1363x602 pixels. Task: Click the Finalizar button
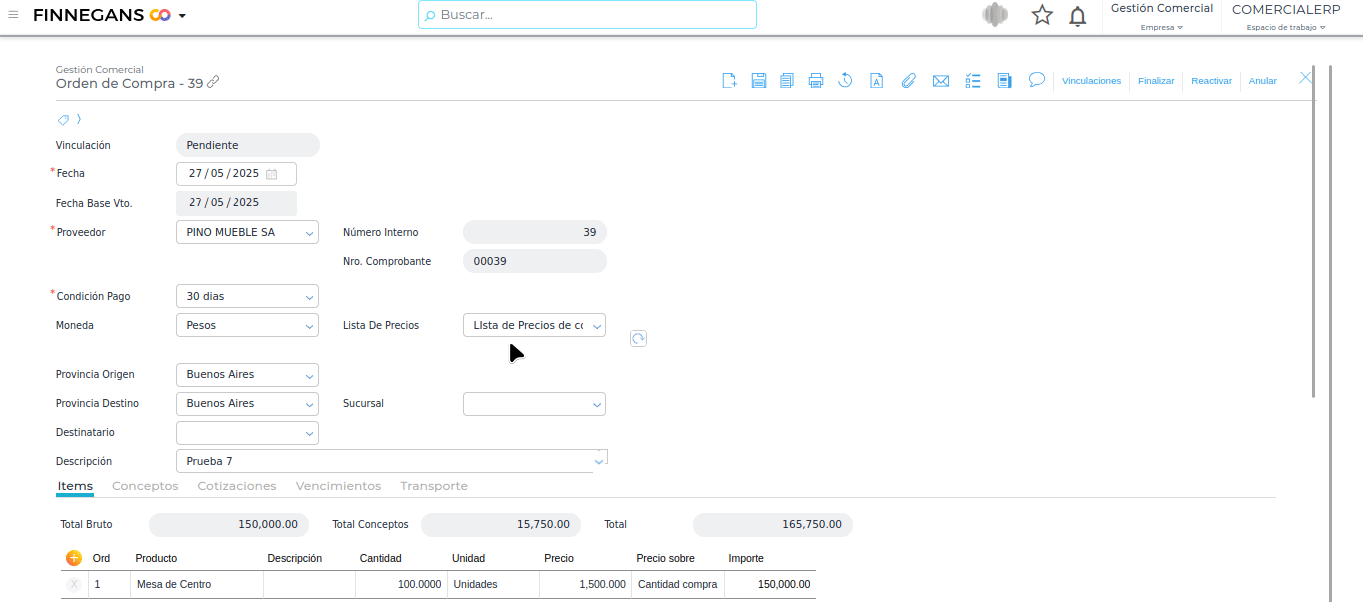click(x=1156, y=81)
